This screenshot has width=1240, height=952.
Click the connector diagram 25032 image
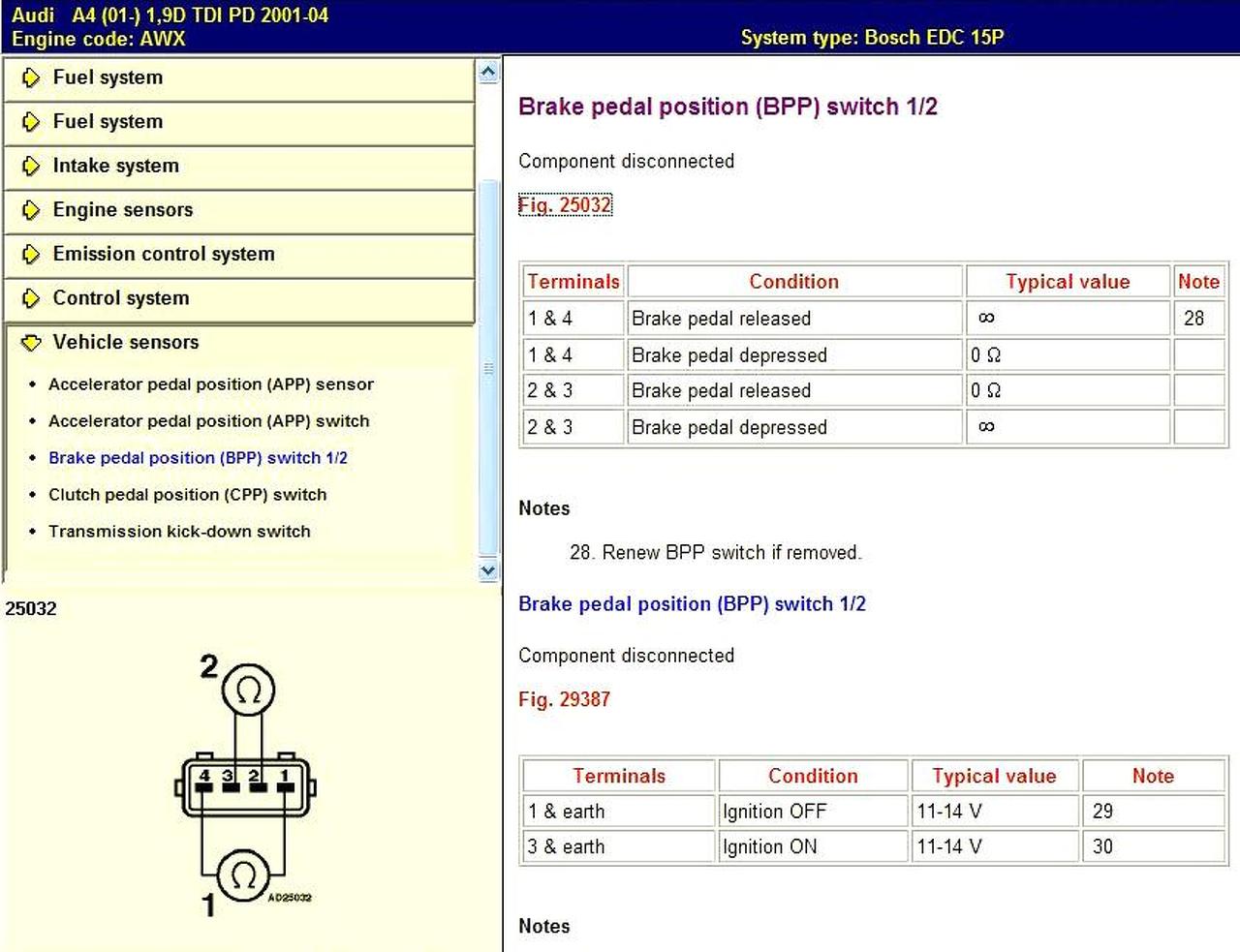pyautogui.click(x=245, y=784)
